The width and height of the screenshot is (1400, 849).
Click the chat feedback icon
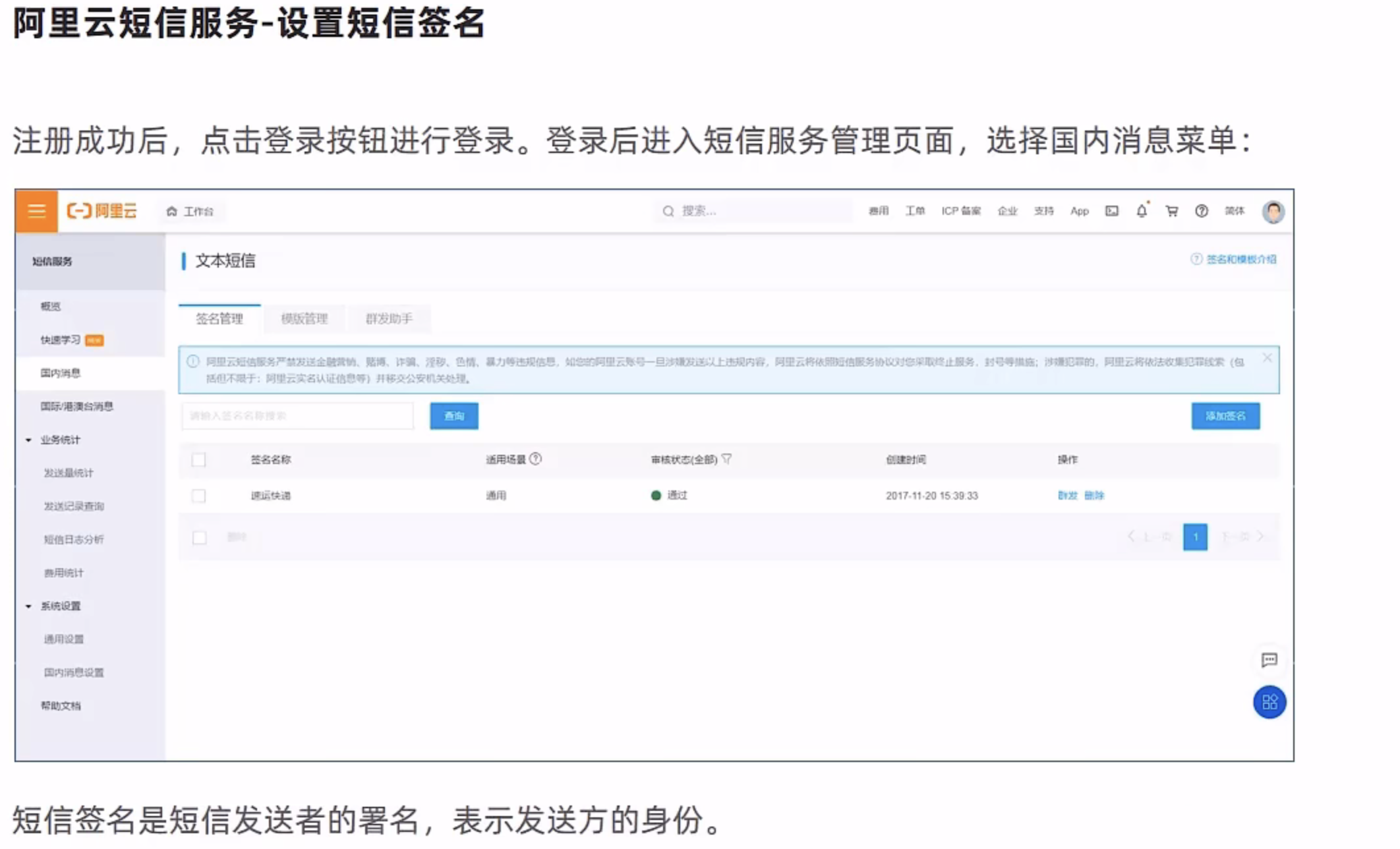tap(1269, 660)
